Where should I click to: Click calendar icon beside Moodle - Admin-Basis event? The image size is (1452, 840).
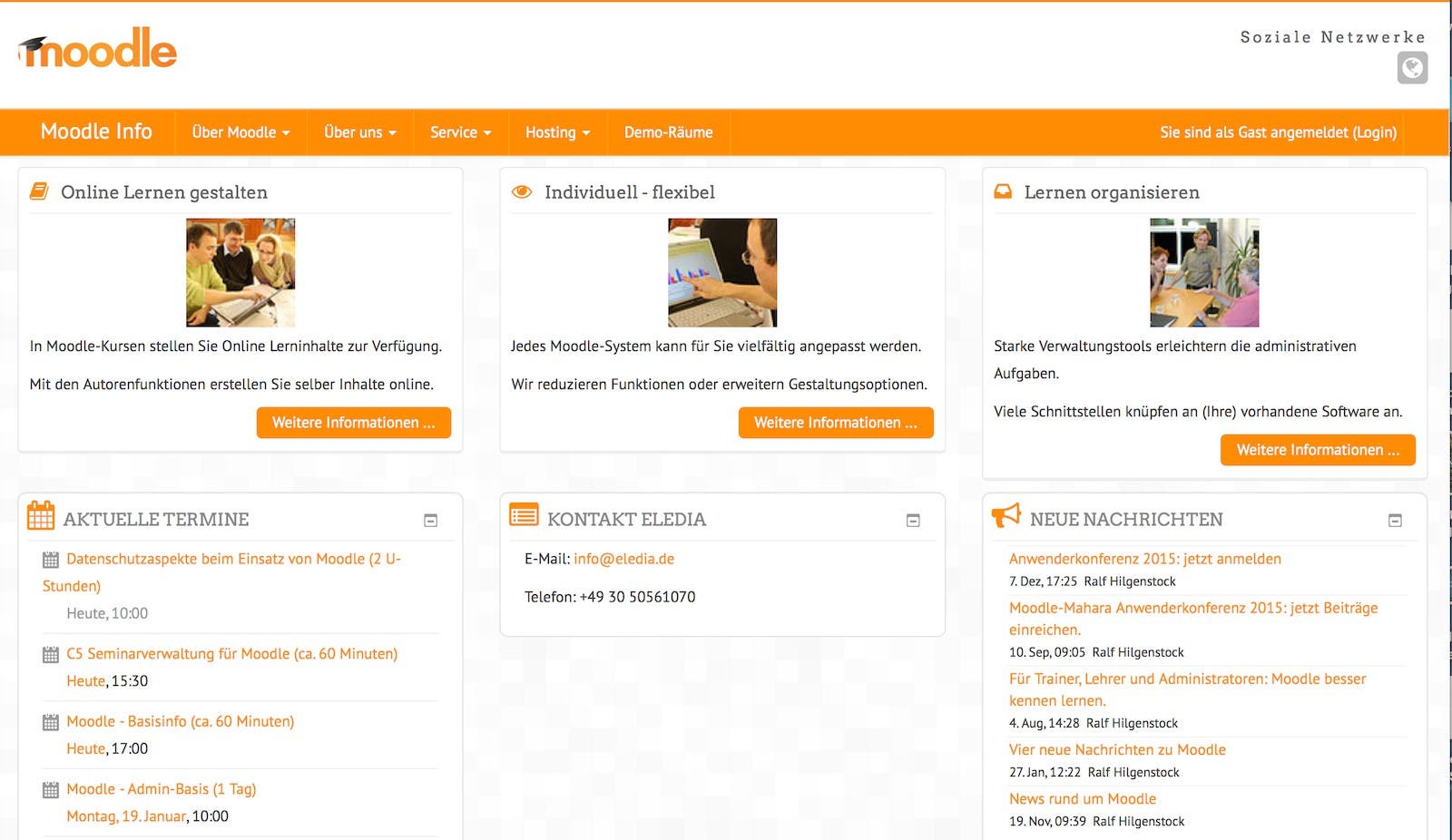[x=51, y=790]
